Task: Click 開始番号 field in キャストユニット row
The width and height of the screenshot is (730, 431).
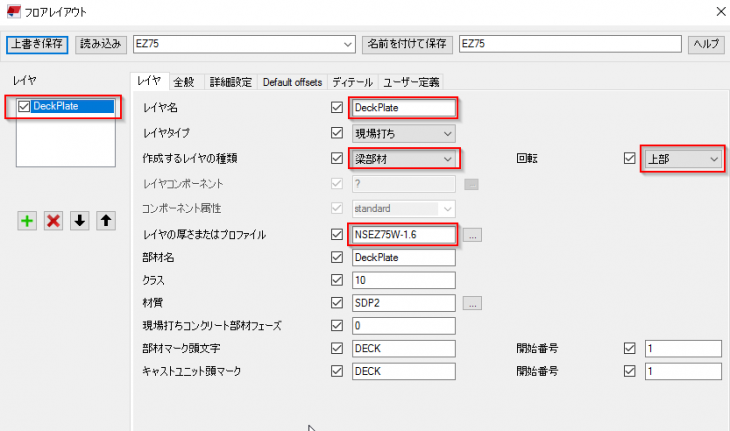Action: pos(683,371)
